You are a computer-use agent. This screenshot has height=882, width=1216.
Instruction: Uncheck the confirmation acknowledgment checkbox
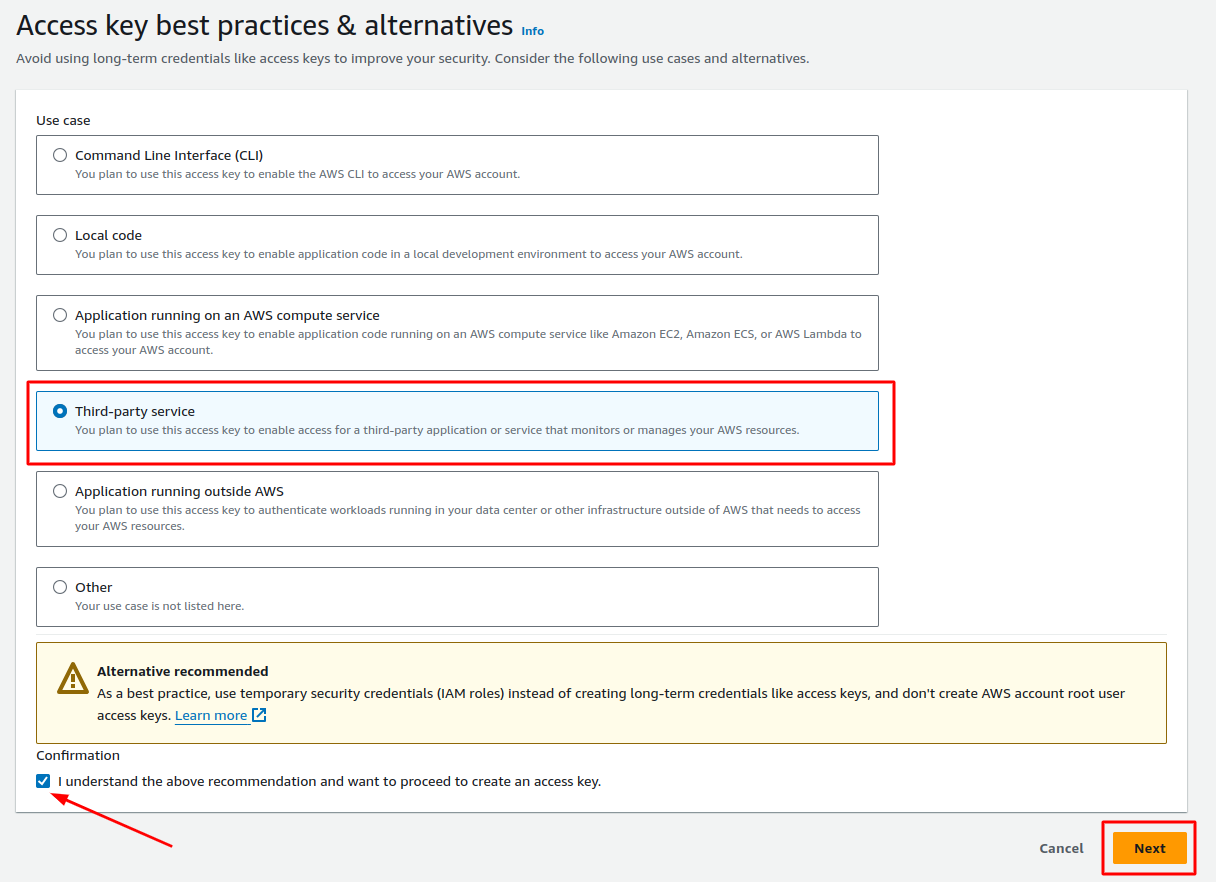pos(42,781)
